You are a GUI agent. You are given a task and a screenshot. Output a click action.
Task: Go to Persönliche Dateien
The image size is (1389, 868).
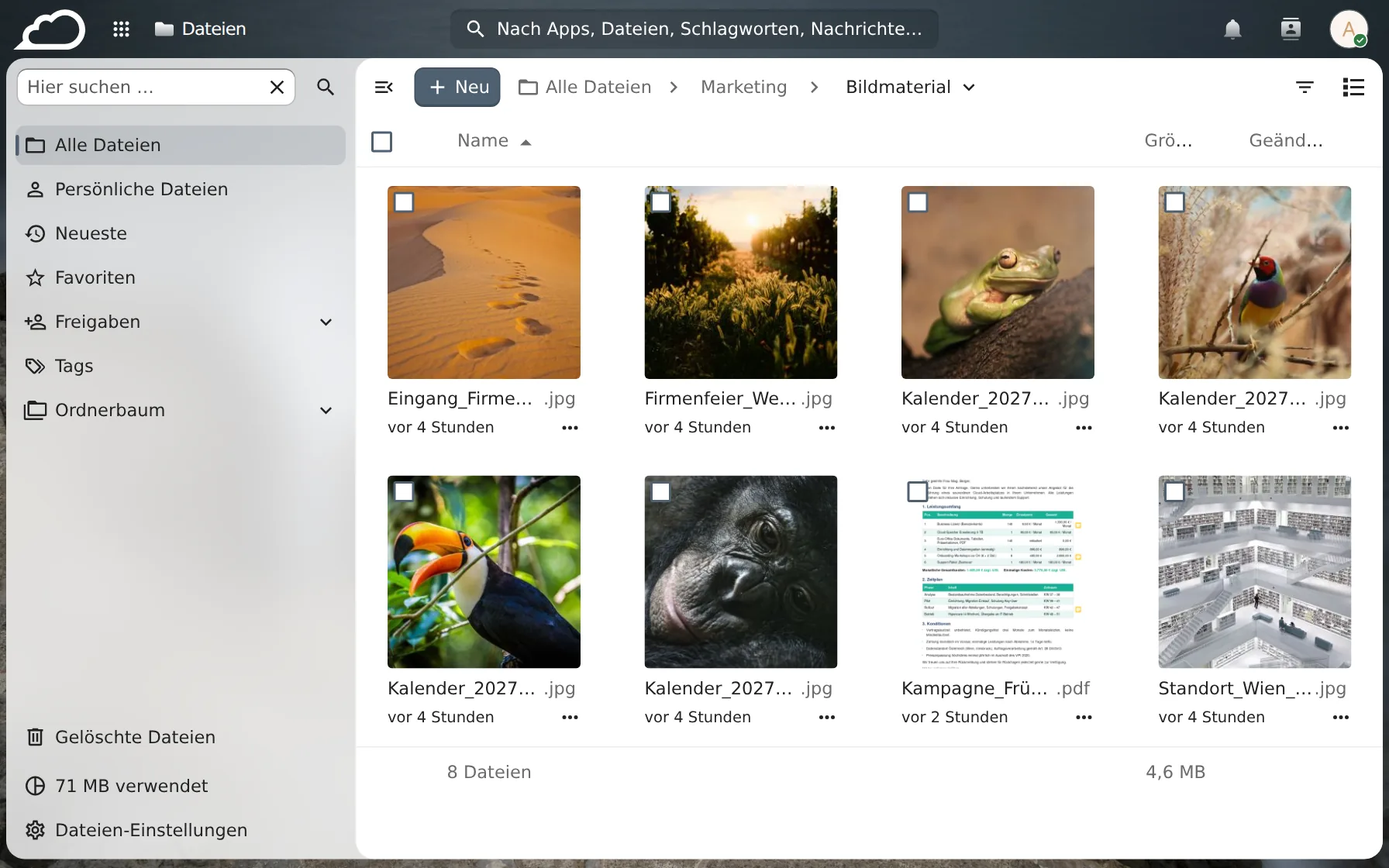(x=181, y=190)
